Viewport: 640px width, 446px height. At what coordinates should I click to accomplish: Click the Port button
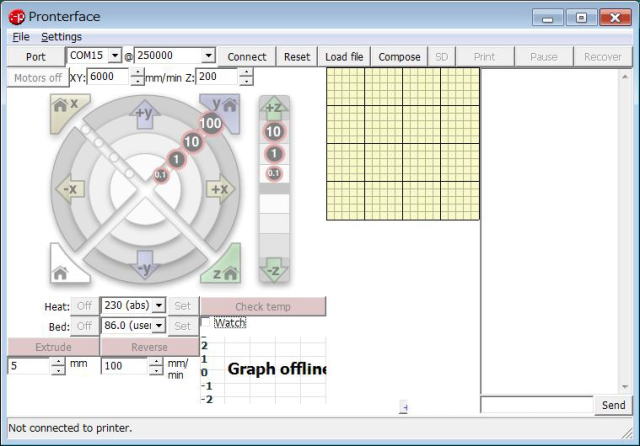point(36,57)
